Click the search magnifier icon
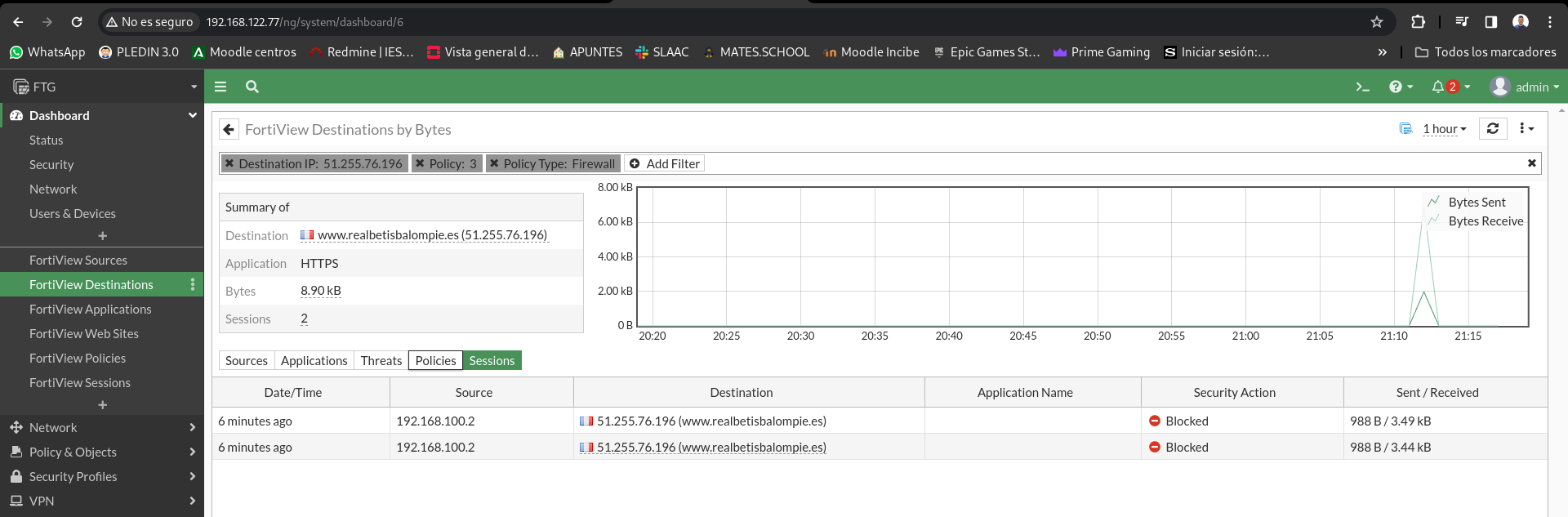Viewport: 1568px width, 517px height. click(252, 87)
